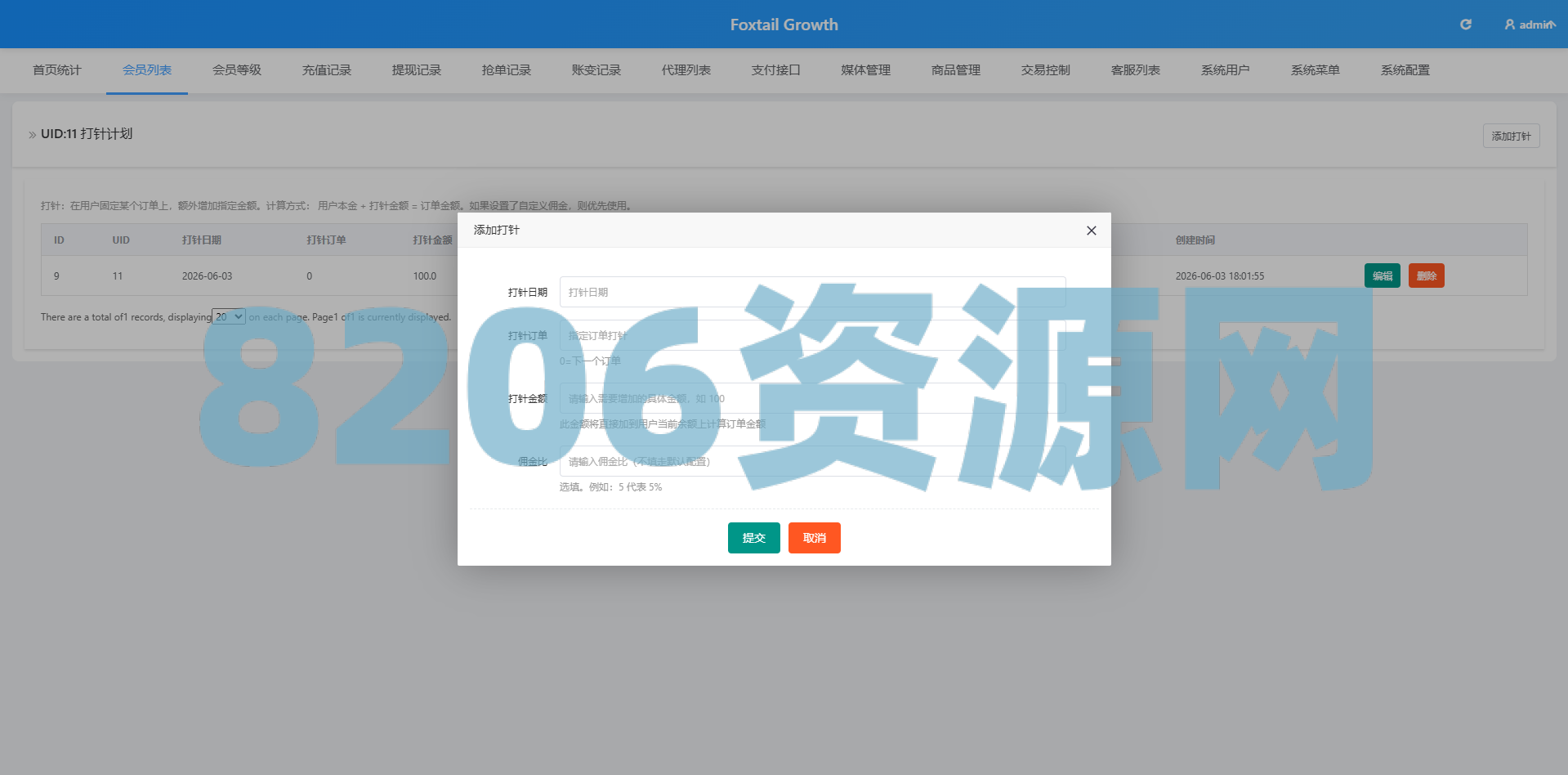Viewport: 1568px width, 775px height.
Task: Click the 佣金比 commission input
Action: 813,461
